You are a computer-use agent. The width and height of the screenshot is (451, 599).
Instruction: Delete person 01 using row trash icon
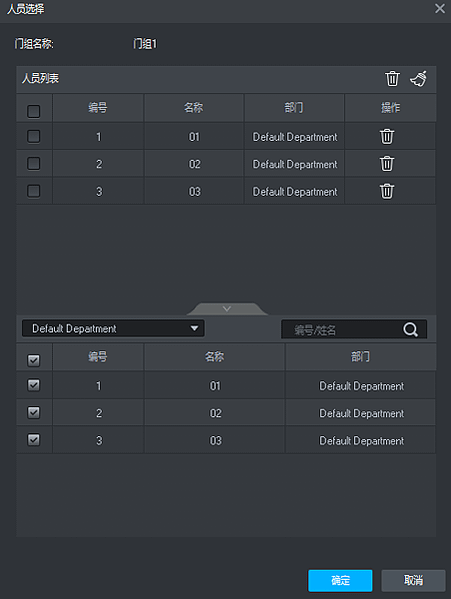(387, 137)
